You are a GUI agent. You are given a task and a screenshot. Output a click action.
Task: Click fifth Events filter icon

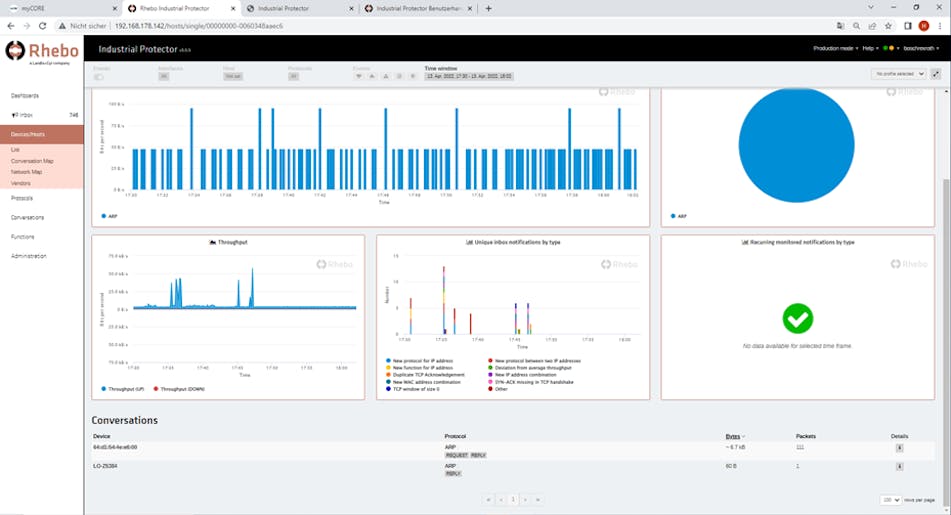coord(412,76)
